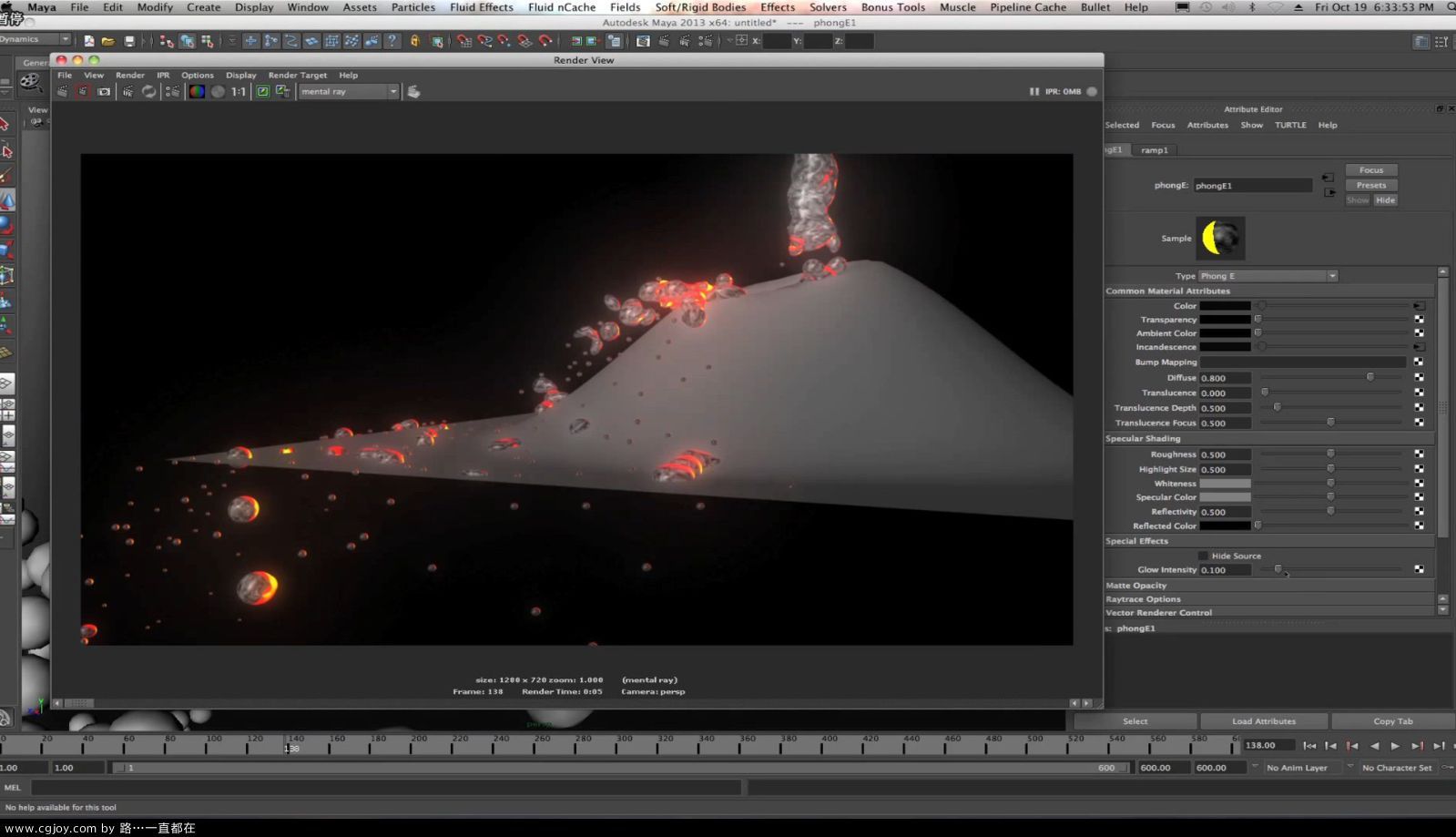Click the lock selection padlock icon

(x=415, y=41)
